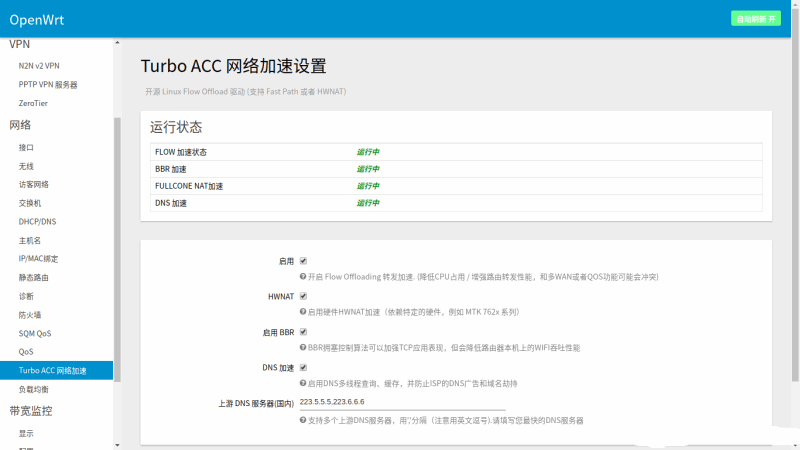Uncheck the 启用 BBR option
Image resolution: width=800 pixels, height=450 pixels.
point(303,331)
